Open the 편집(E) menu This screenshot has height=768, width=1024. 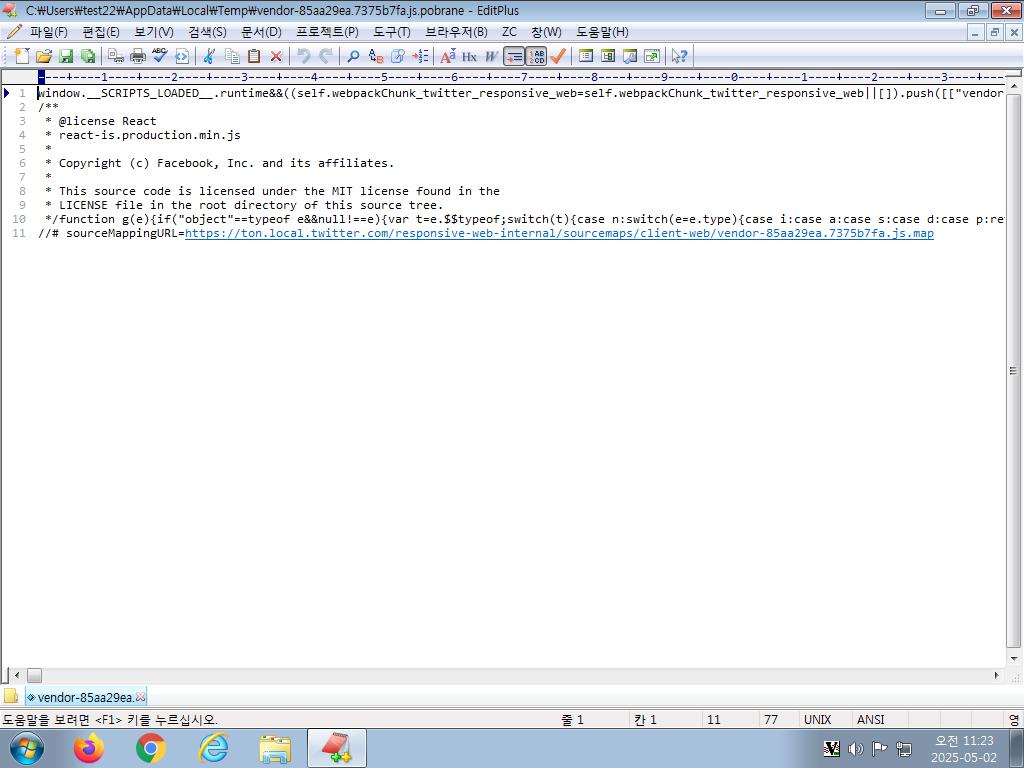point(101,32)
